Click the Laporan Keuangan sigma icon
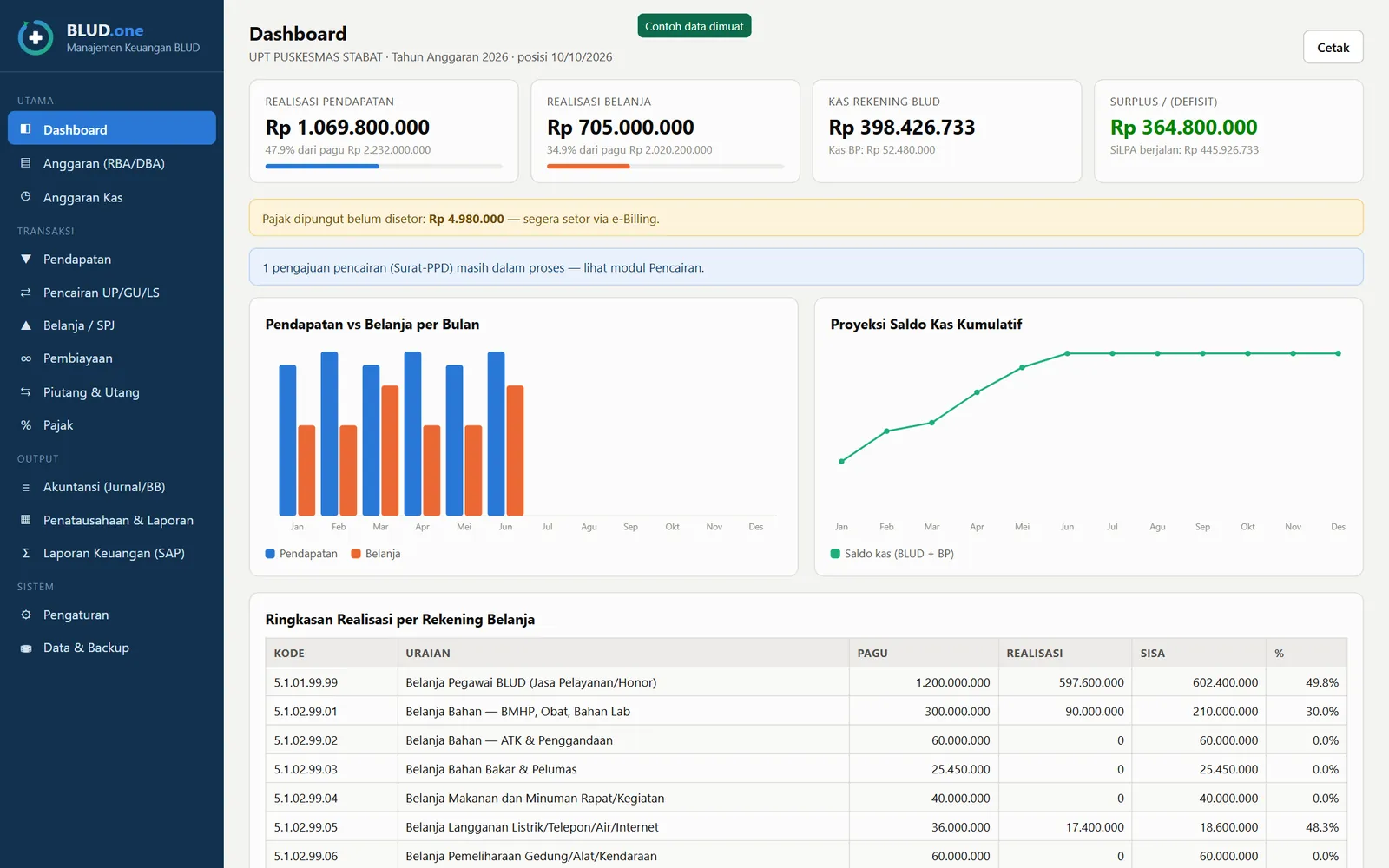Viewport: 1389px width, 868px height. pos(26,553)
